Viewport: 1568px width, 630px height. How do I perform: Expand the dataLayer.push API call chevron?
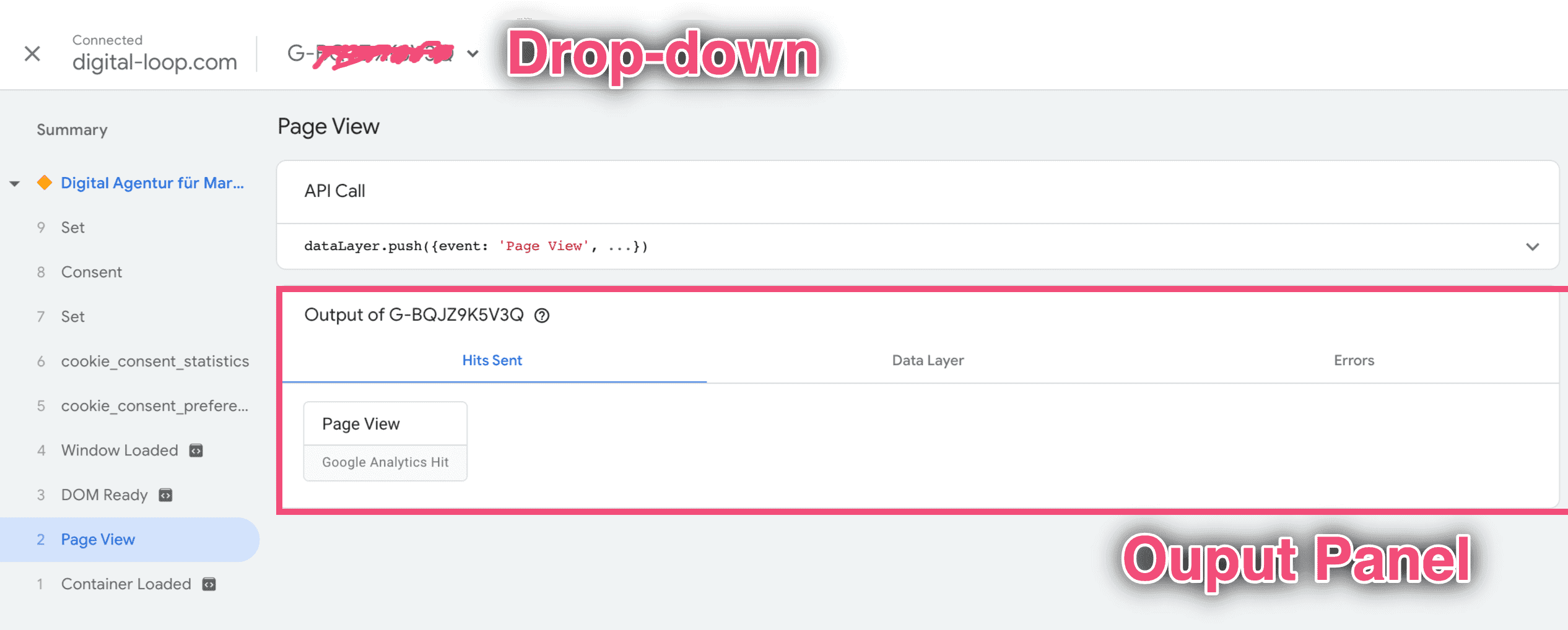1532,246
